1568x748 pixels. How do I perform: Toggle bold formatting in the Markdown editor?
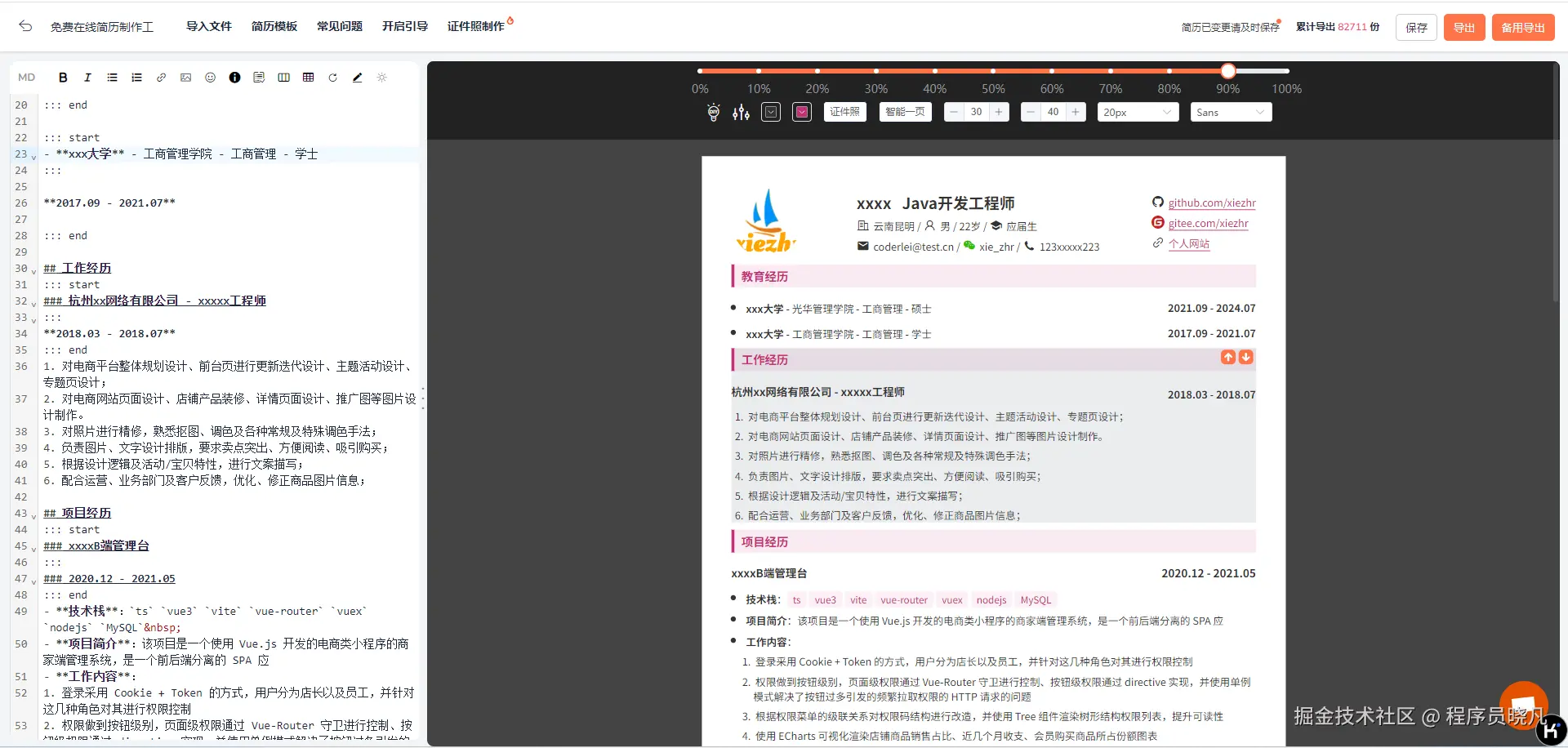pyautogui.click(x=63, y=77)
